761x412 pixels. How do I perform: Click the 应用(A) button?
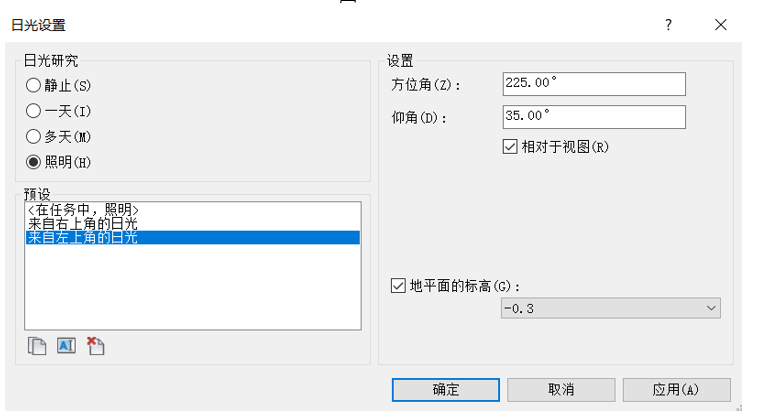(676, 389)
